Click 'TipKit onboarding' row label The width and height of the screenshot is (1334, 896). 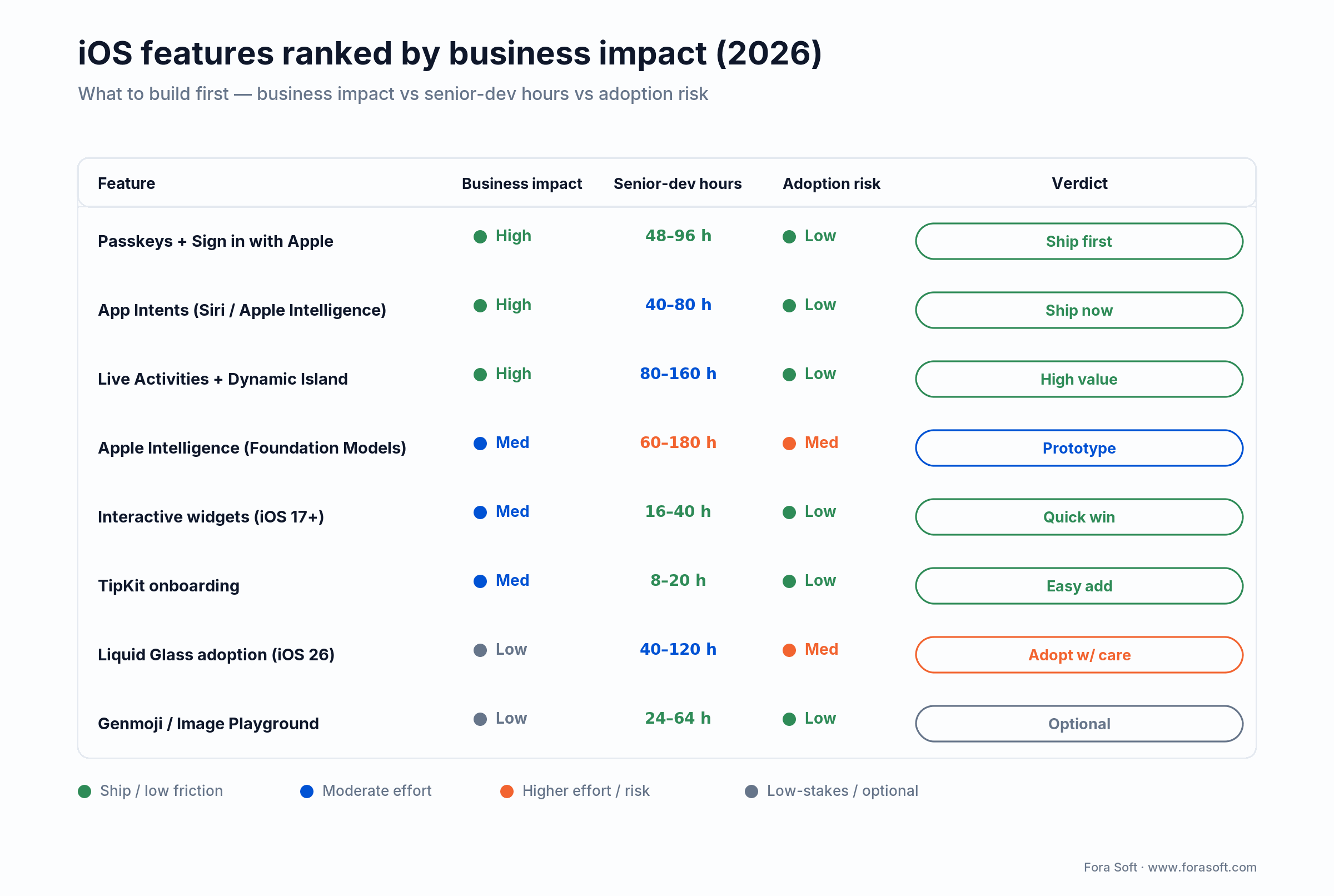[x=168, y=586]
